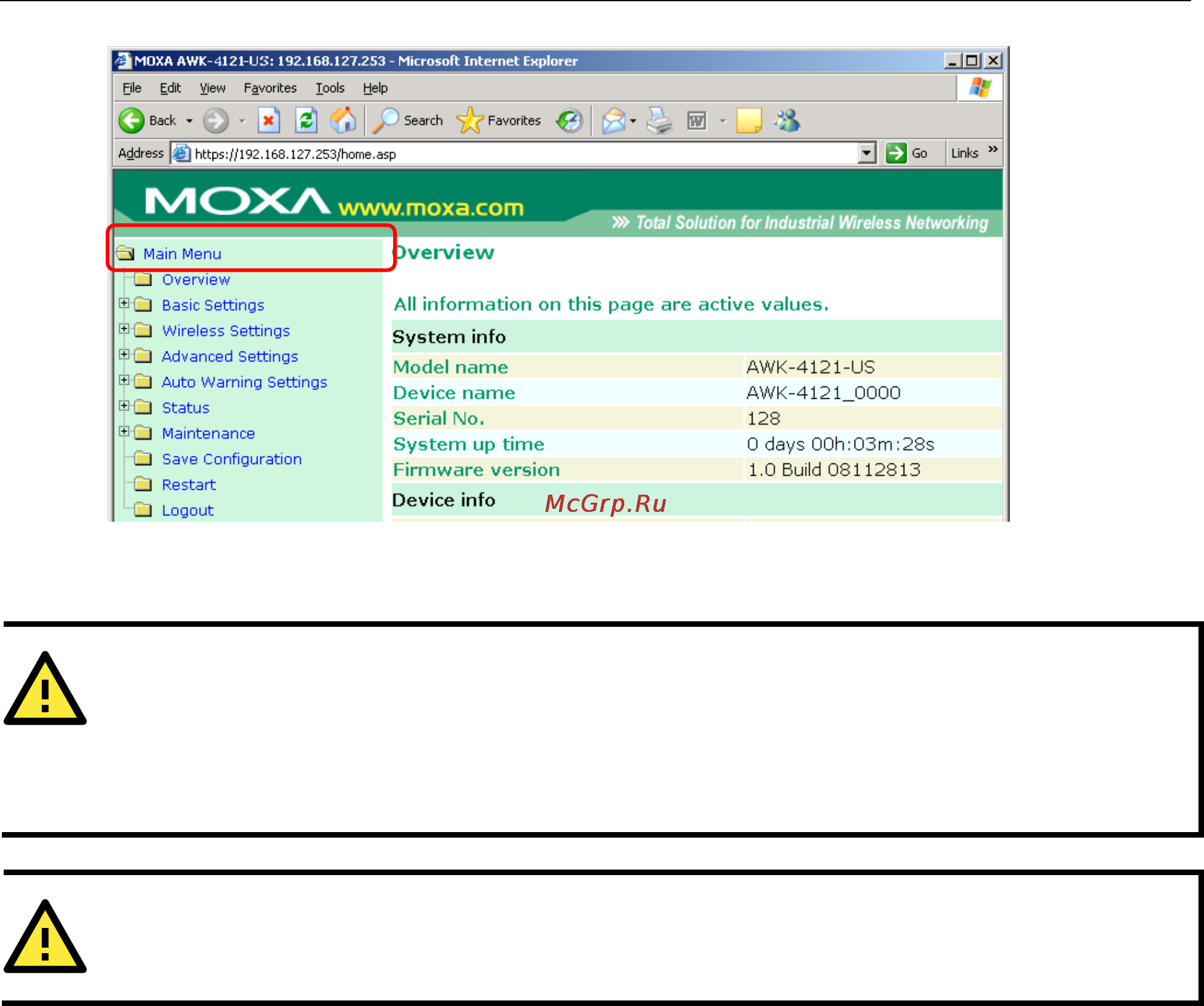Click the Home icon
Viewport: 1204px width, 1006px height.
[343, 120]
